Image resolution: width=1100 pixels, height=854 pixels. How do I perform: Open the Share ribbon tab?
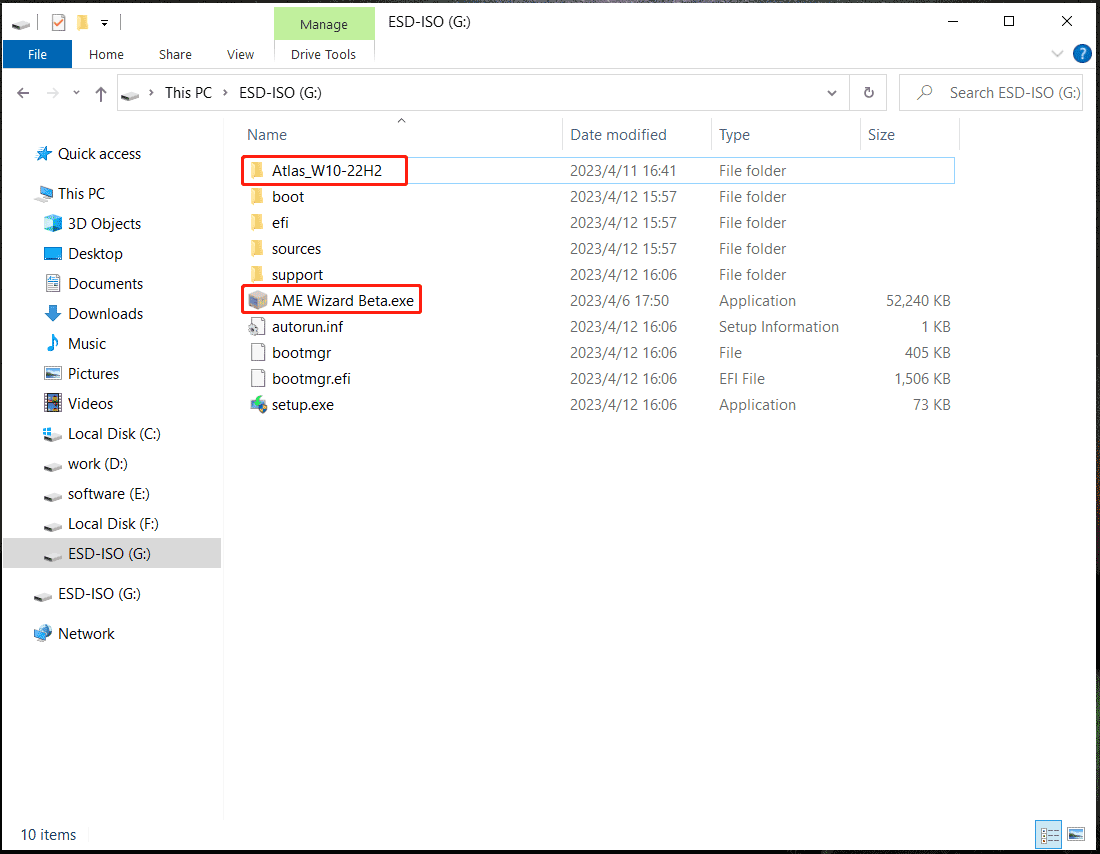(175, 54)
